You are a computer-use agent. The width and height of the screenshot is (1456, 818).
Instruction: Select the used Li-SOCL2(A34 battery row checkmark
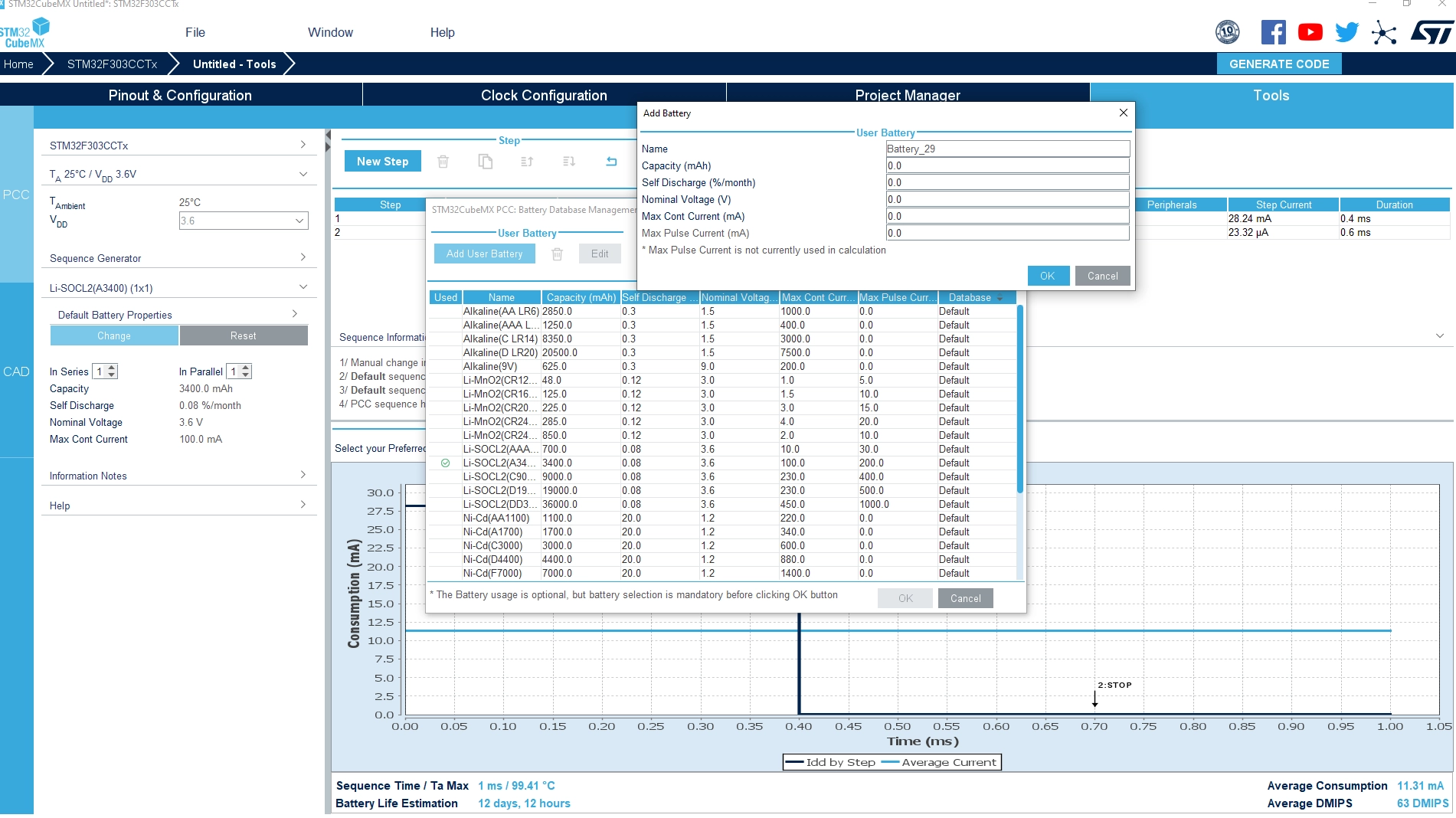[445, 463]
